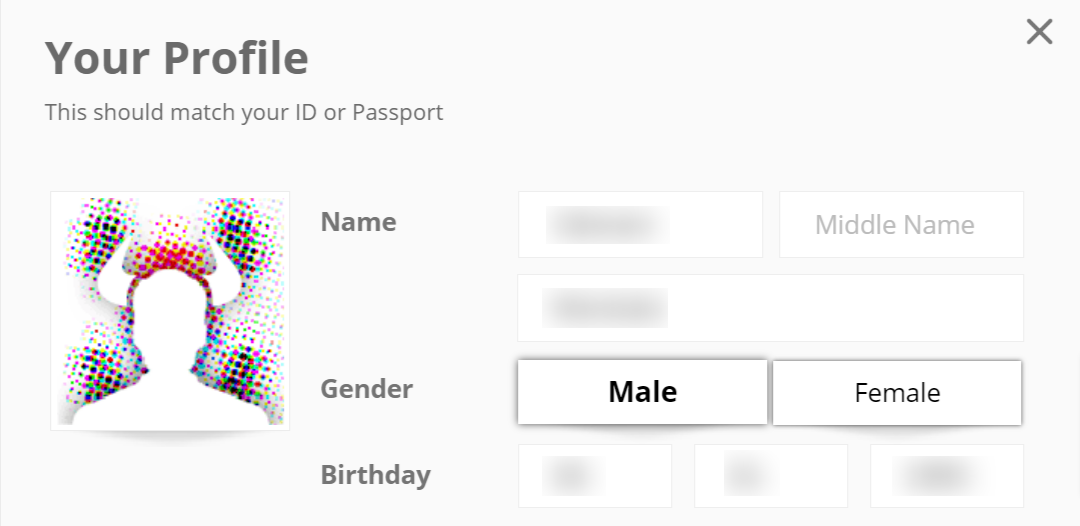The image size is (1080, 526).
Task: Focus the first name input field
Action: point(640,224)
